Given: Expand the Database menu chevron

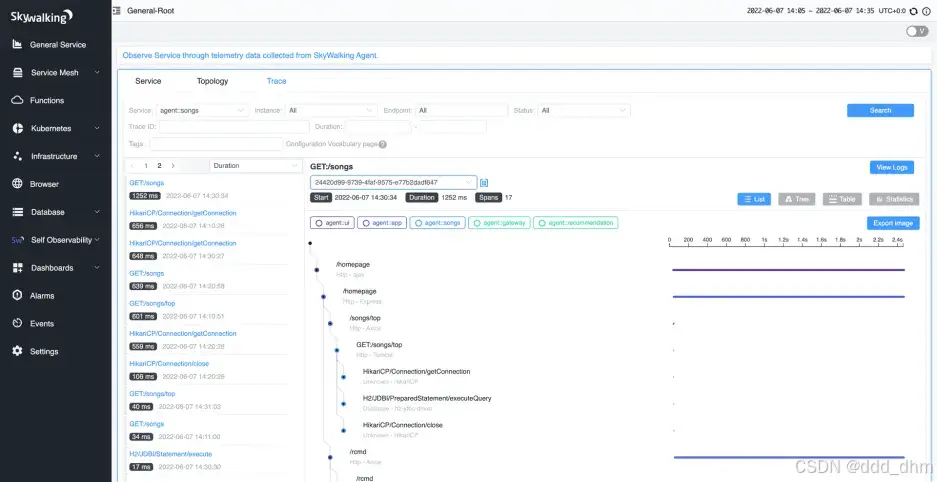Looking at the screenshot, I should 97,212.
